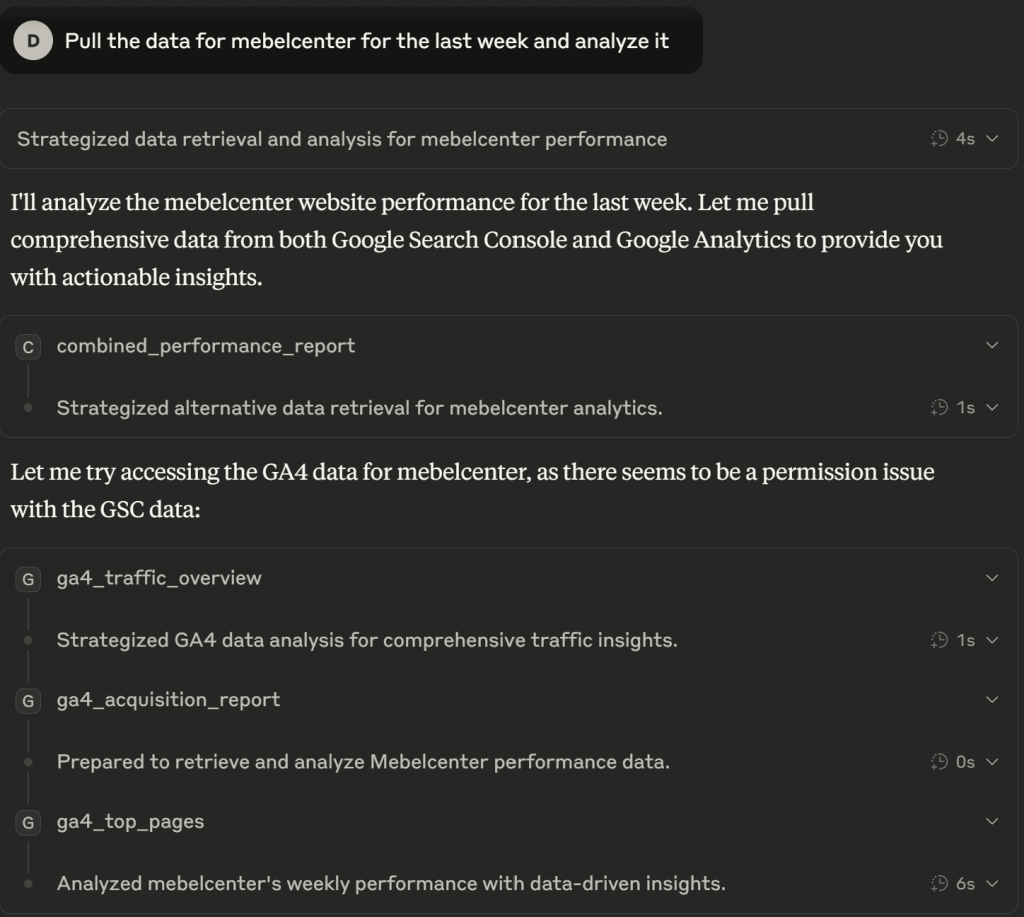Screen dimensions: 1024x917
Task: Open 'Prepared to retrieve and analyze' thinking step
Action: click(363, 762)
